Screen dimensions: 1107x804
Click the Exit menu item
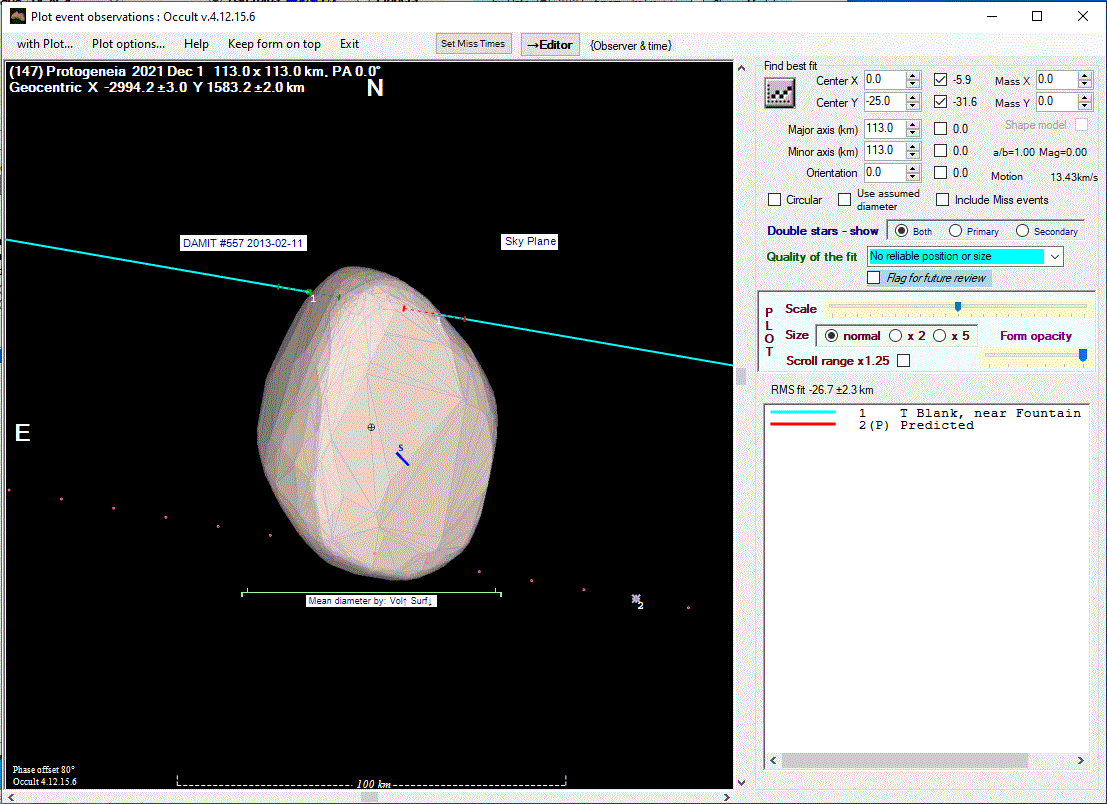[x=349, y=44]
